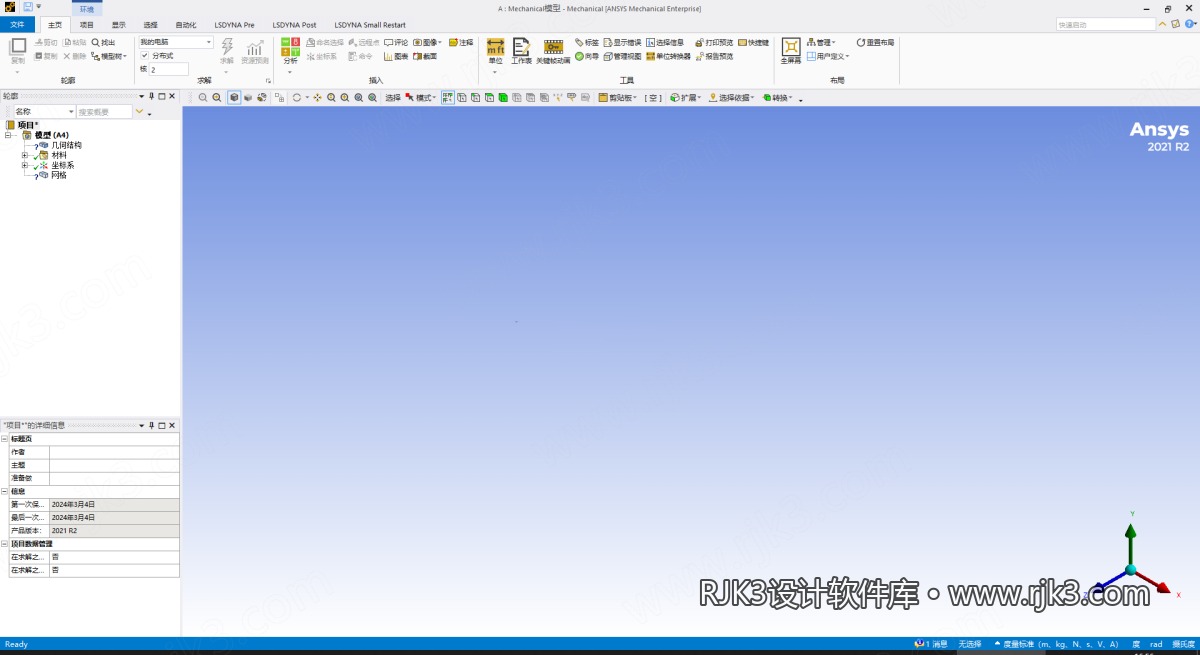Viewport: 1200px width, 655px height.
Task: Expand the 坐标系 coordinate systems node
Action: coord(25,165)
